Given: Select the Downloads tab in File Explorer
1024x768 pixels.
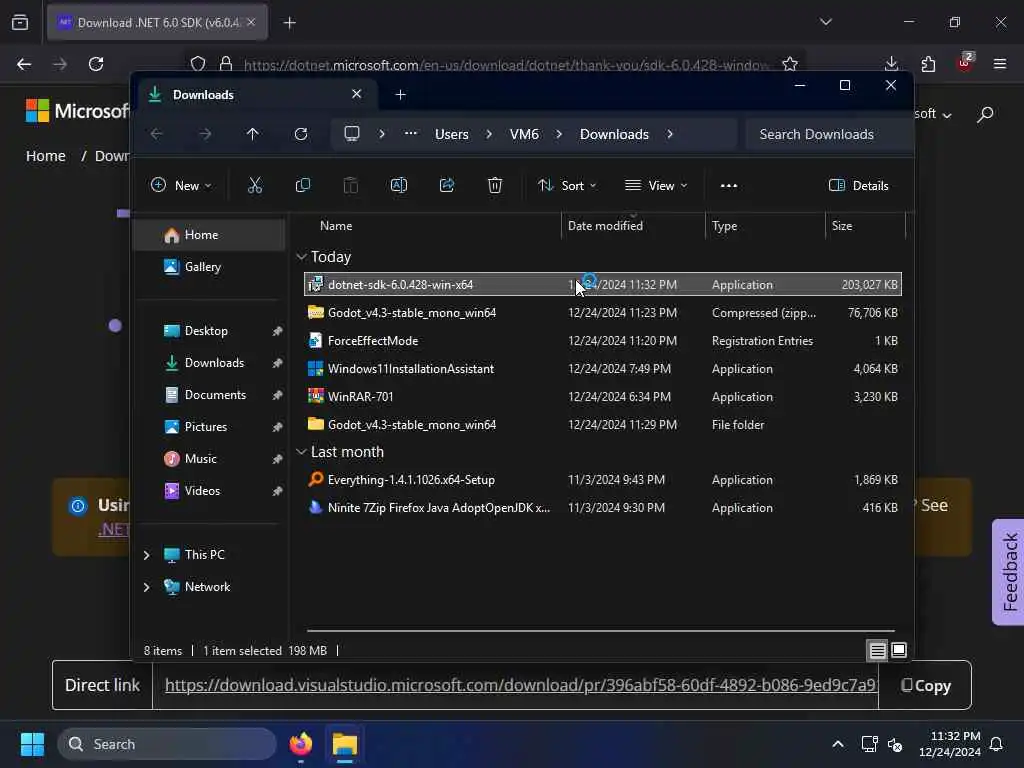Looking at the screenshot, I should click(x=255, y=95).
